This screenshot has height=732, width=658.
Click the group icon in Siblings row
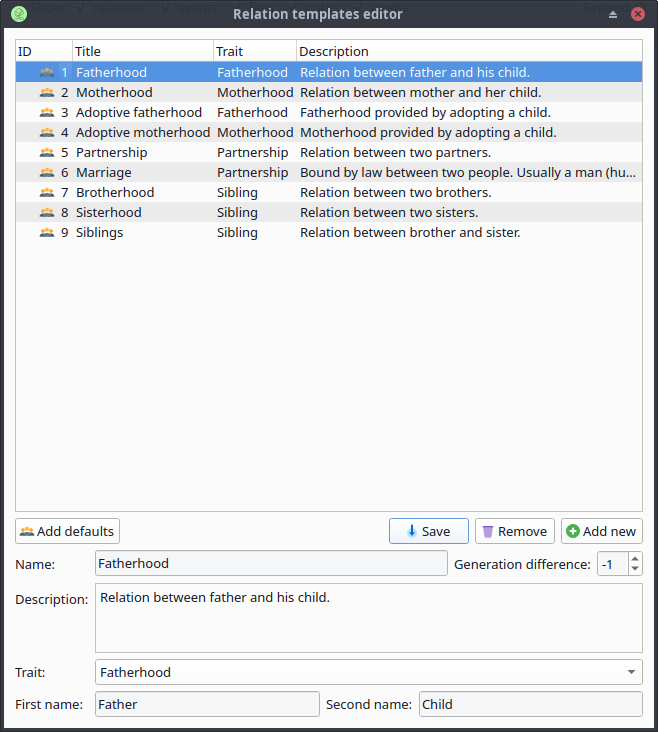(47, 233)
